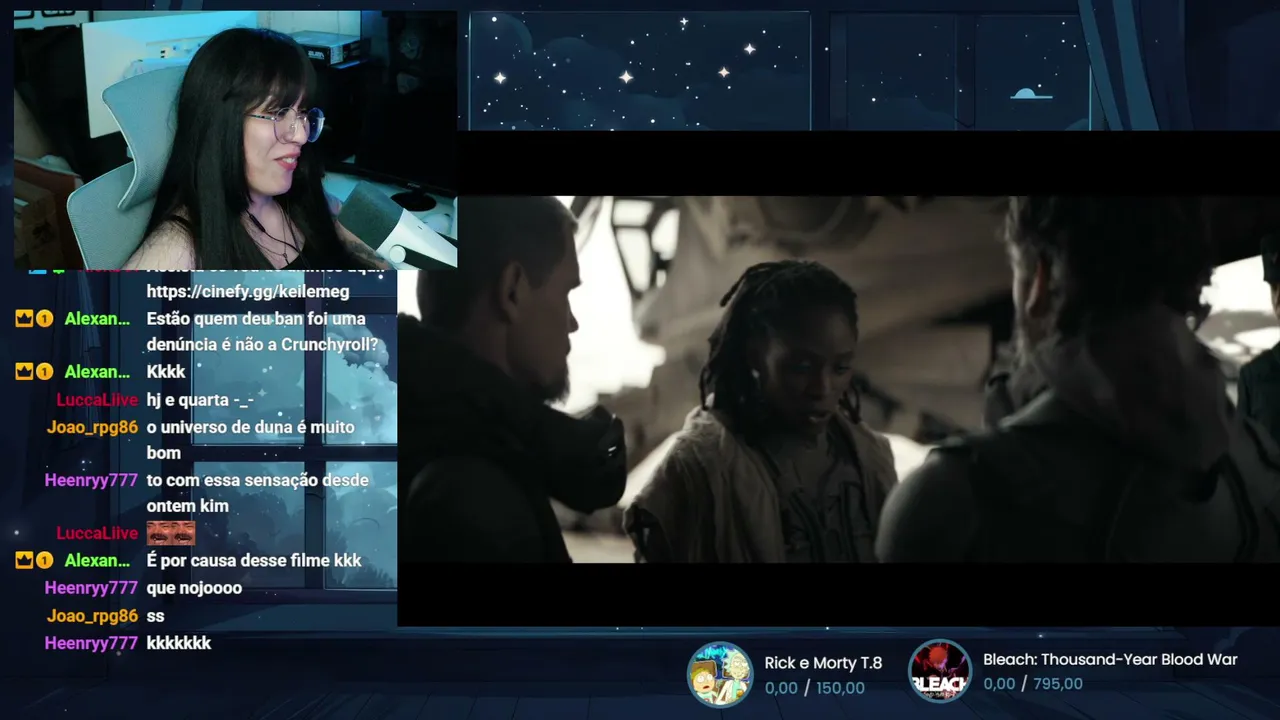Click the message 'que nojoooo'
This screenshot has height=720, width=1280.
[x=194, y=588]
